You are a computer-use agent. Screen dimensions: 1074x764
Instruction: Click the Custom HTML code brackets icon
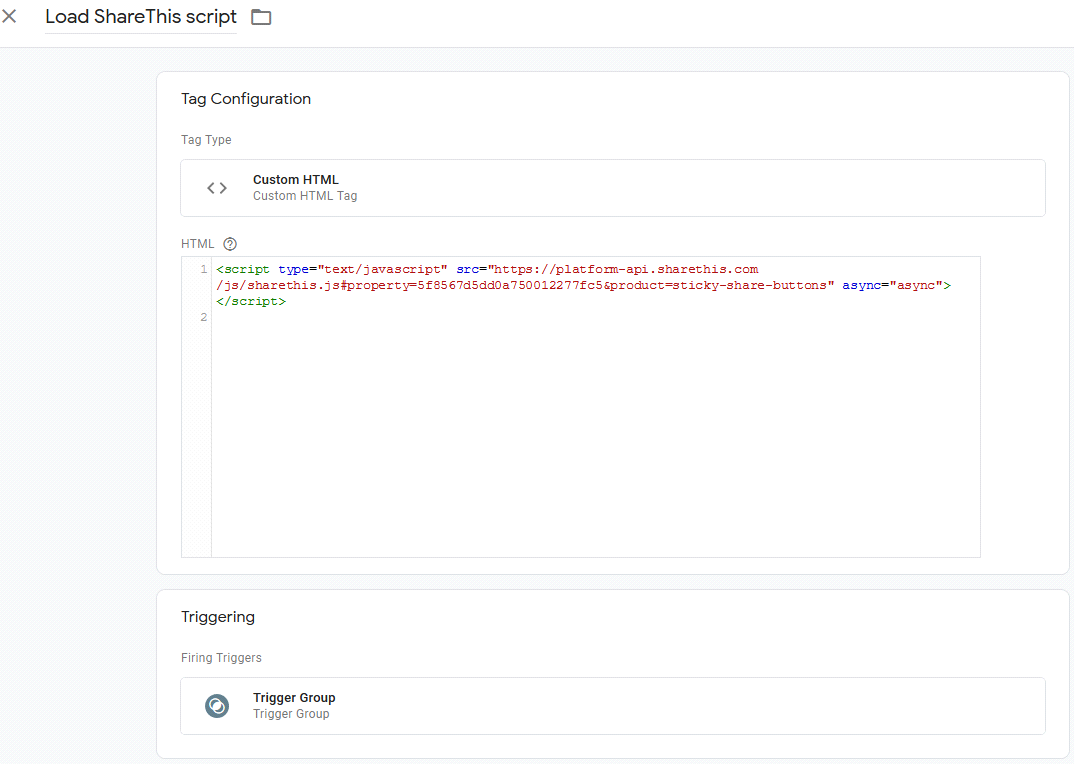coord(217,188)
